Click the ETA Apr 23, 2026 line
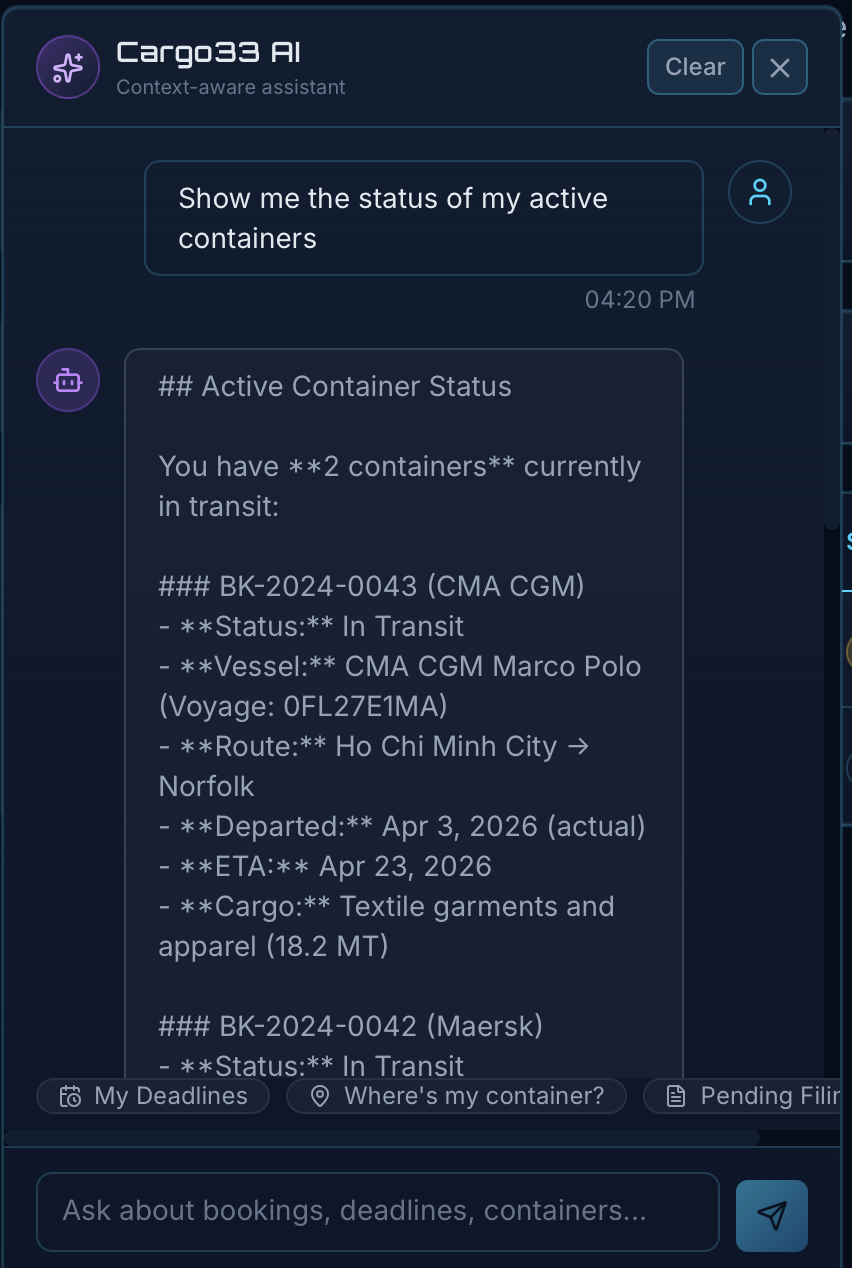Viewport: 852px width, 1268px height. 325,866
